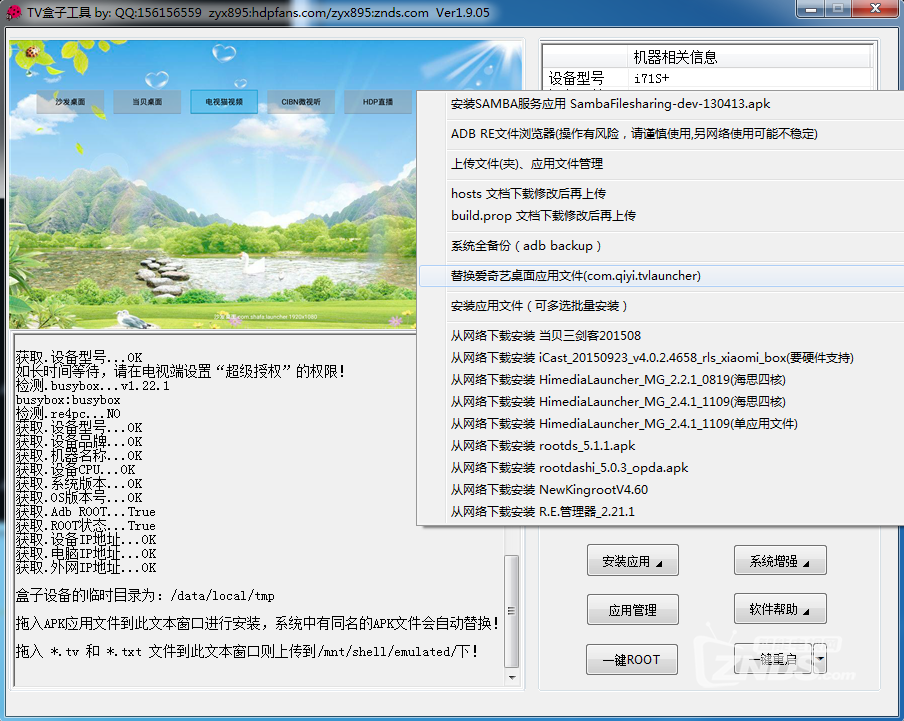Expand the 系统增强 dropdown button
The image size is (904, 721).
click(780, 562)
